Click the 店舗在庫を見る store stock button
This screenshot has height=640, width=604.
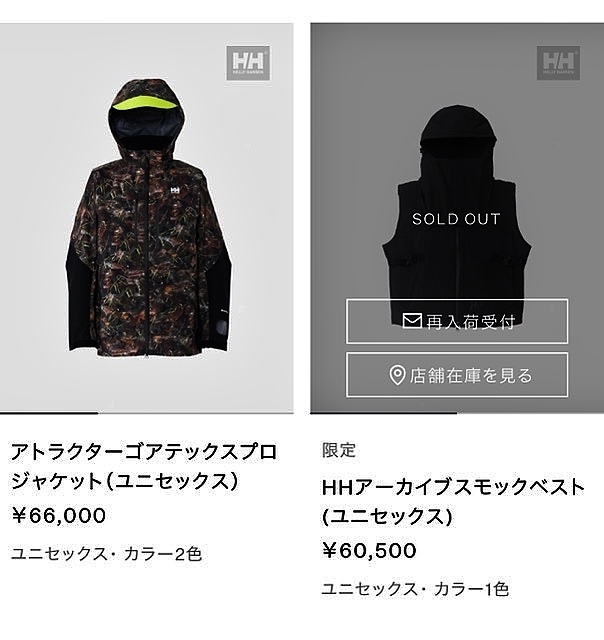point(457,375)
